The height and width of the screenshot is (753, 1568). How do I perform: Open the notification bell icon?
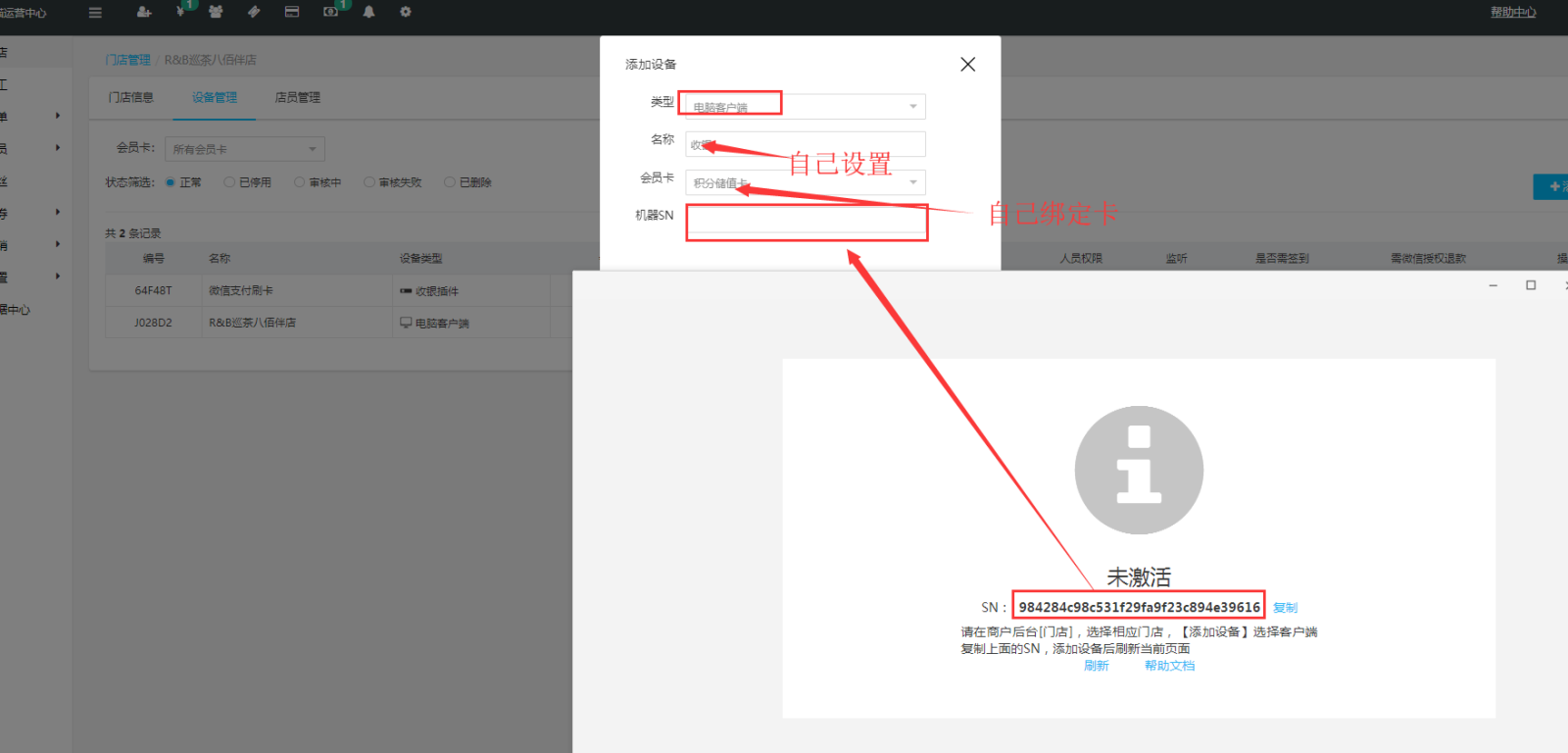(368, 12)
